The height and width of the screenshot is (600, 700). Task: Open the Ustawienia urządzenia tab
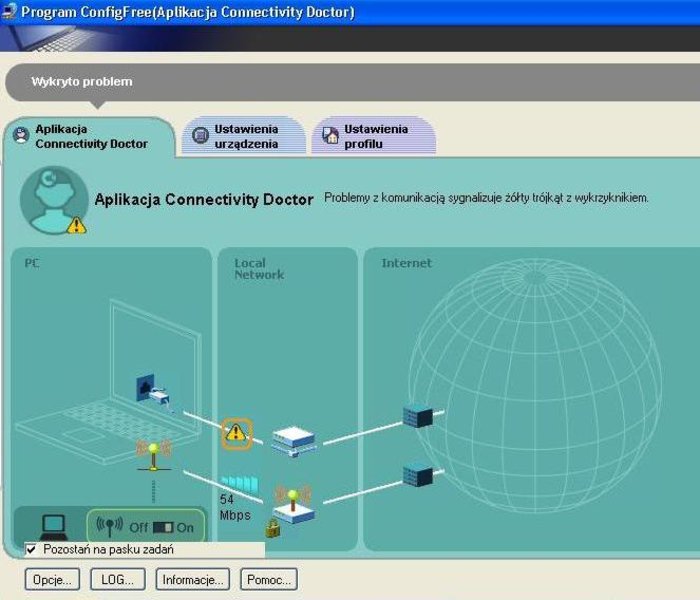pos(244,136)
